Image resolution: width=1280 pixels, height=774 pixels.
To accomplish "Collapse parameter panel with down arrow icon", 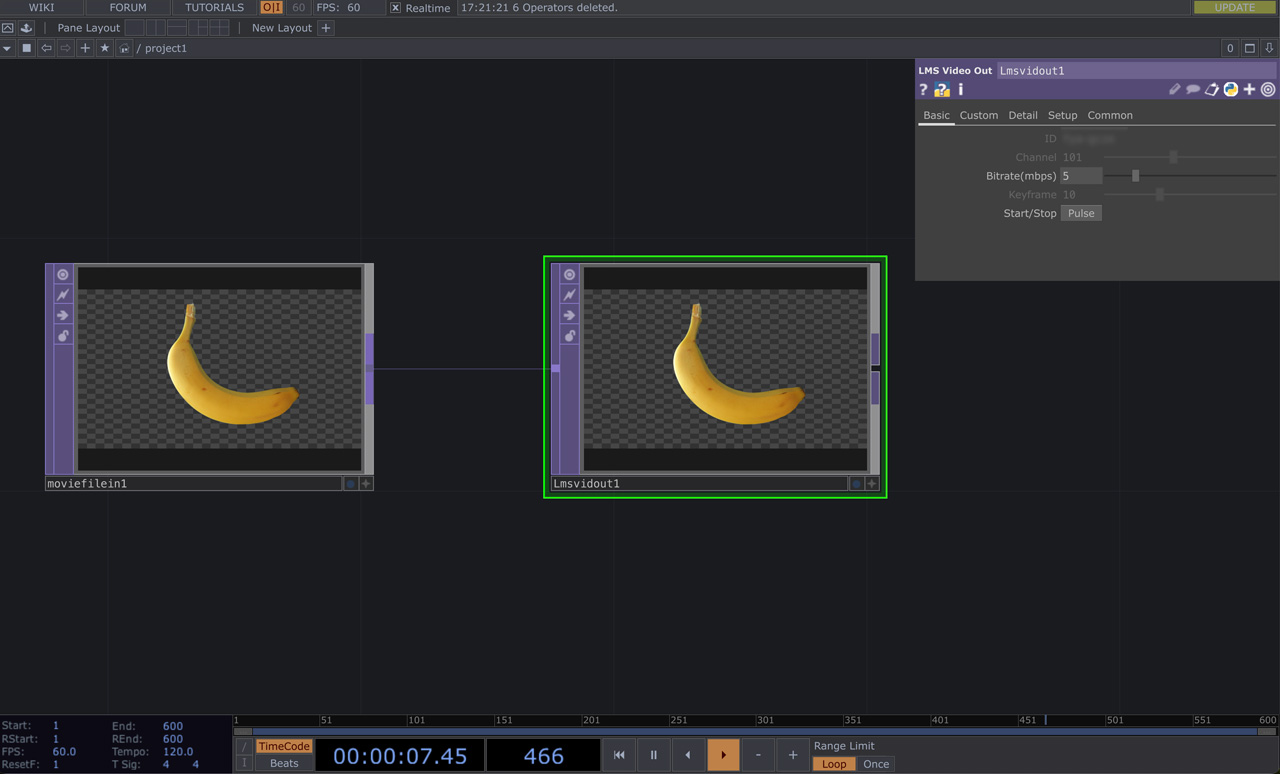I will 1269,48.
